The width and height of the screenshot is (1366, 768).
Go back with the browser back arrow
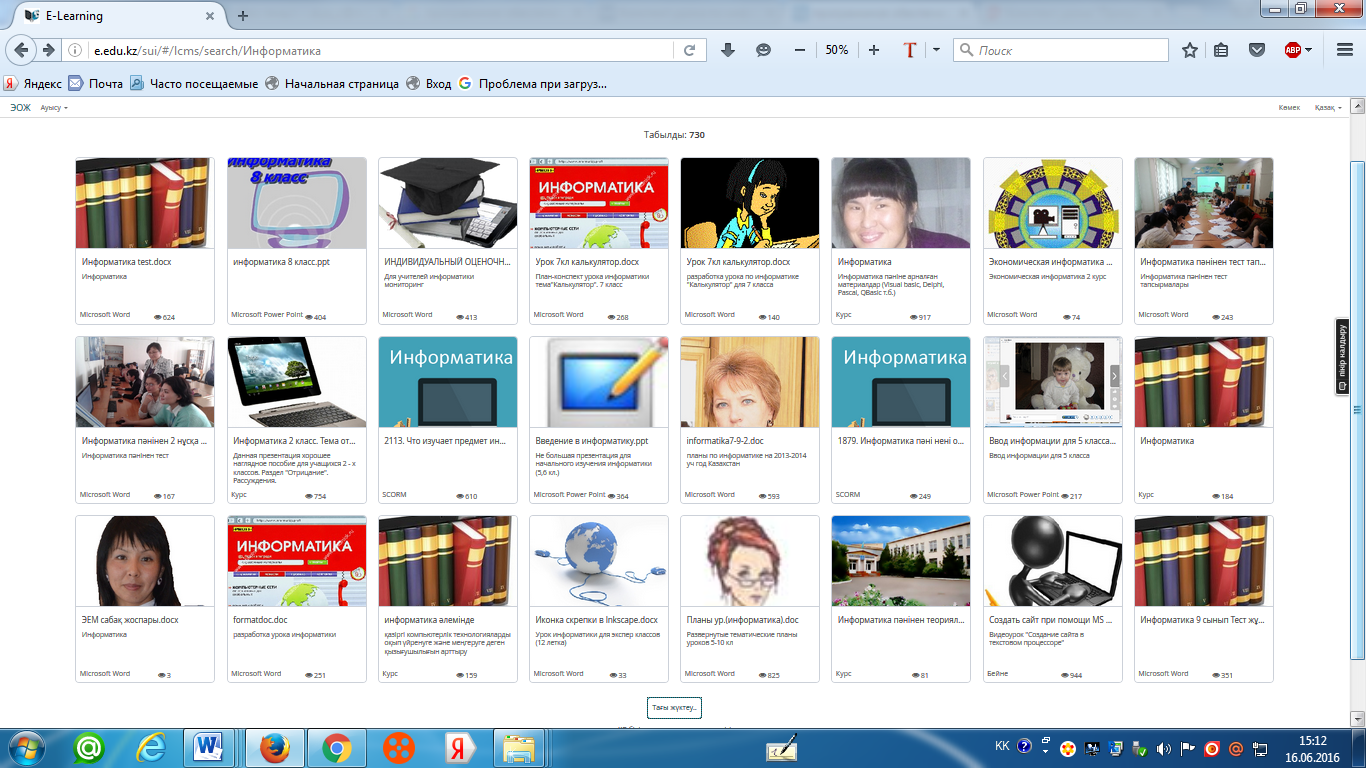(x=21, y=50)
